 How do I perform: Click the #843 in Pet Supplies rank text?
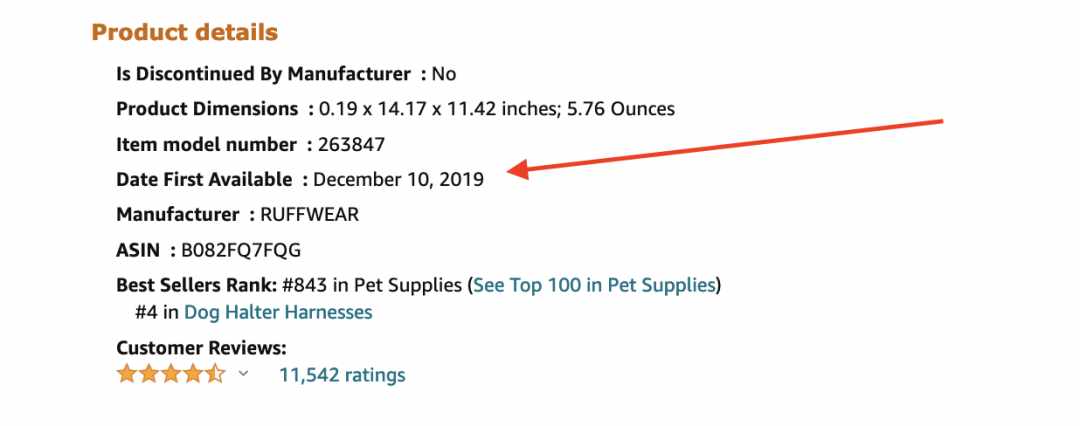point(372,285)
